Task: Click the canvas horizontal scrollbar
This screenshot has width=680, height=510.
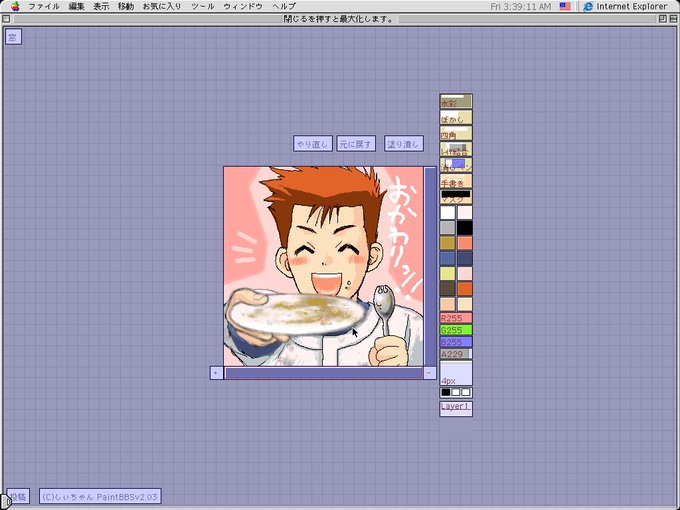Action: pos(324,373)
